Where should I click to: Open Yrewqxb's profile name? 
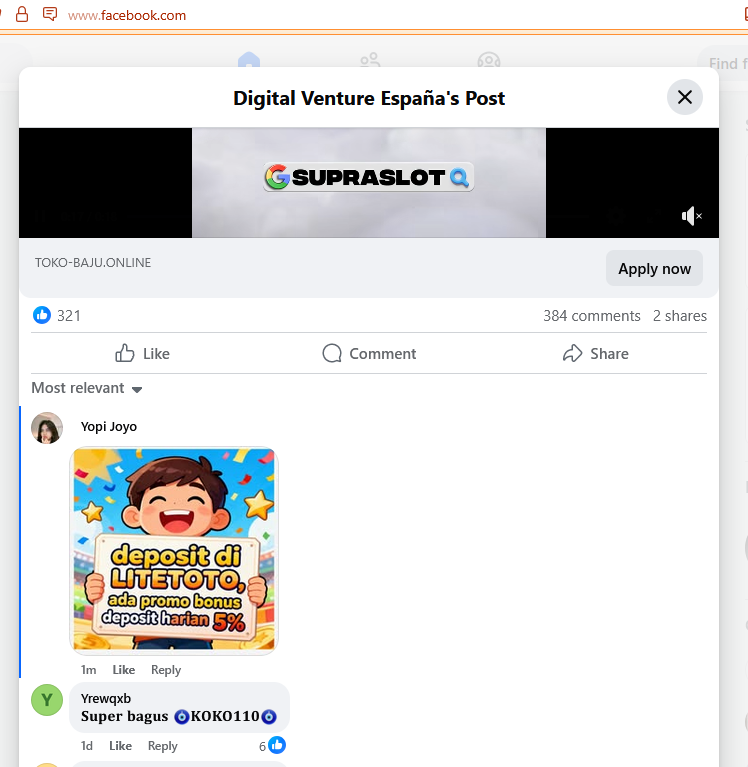[x=106, y=699]
